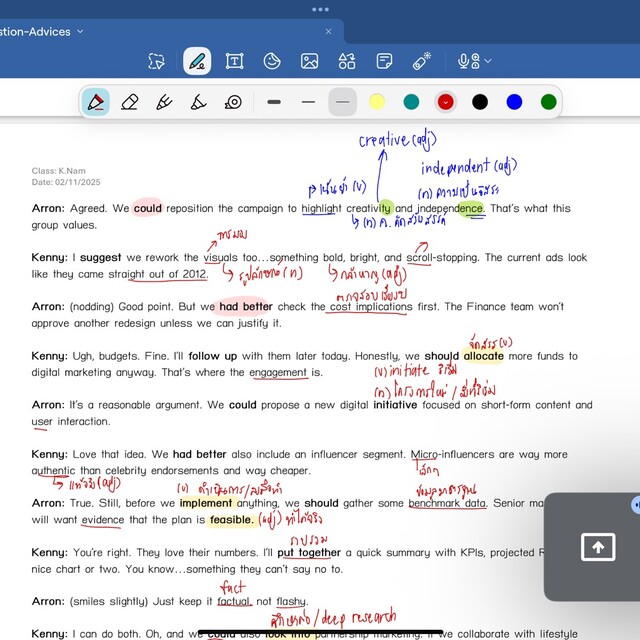The image size is (640, 640).
Task: Open the shapes and elements tool
Action: tap(347, 61)
